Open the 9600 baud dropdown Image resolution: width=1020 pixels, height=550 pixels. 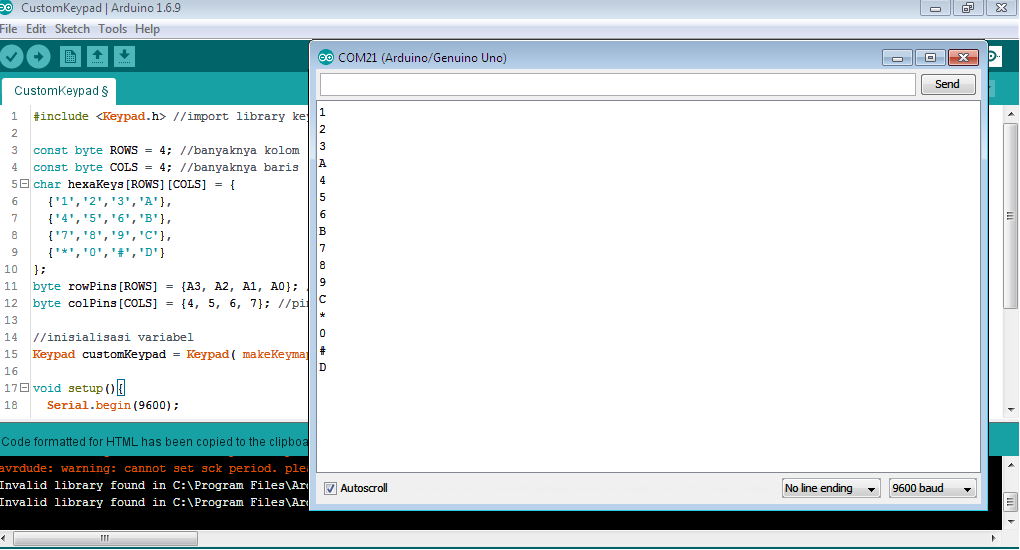(933, 488)
